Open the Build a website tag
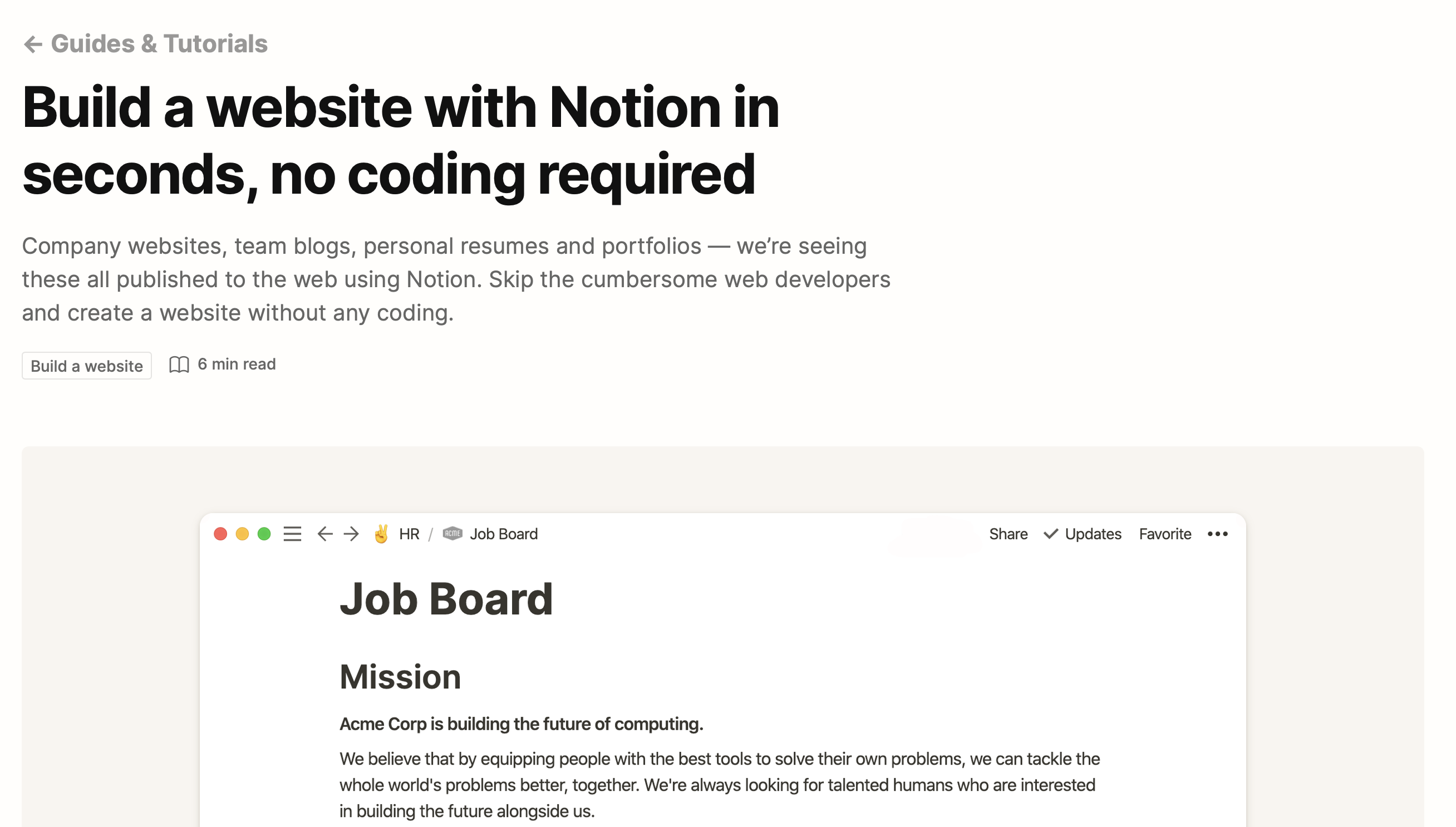Screen dimensions: 1456x827 [87, 366]
